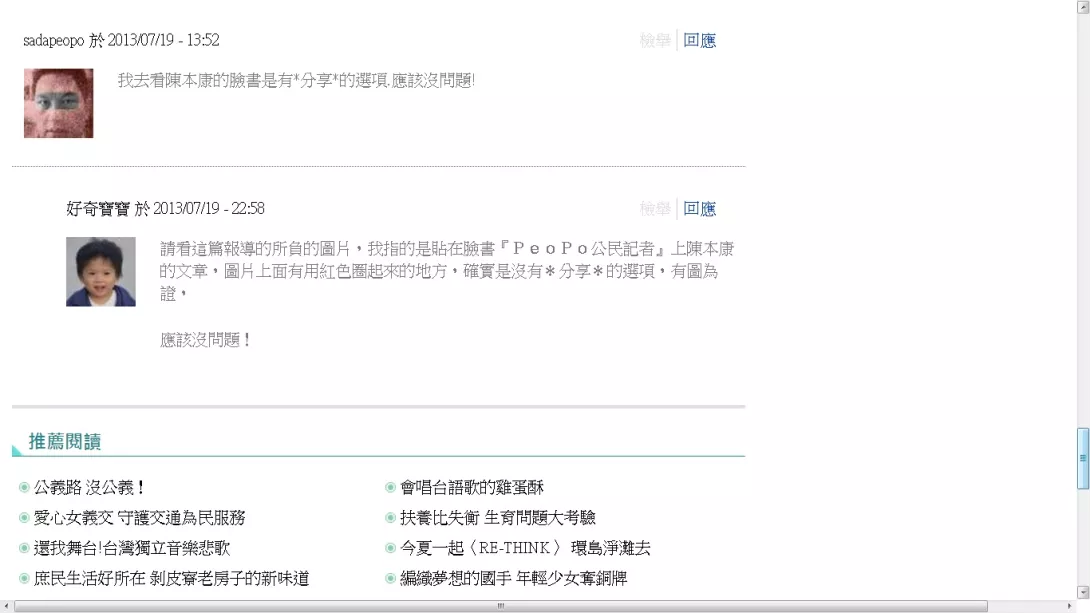Image resolution: width=1090 pixels, height=613 pixels.
Task: Report 好奇寶寶's comment via 檢舉
Action: 655,209
